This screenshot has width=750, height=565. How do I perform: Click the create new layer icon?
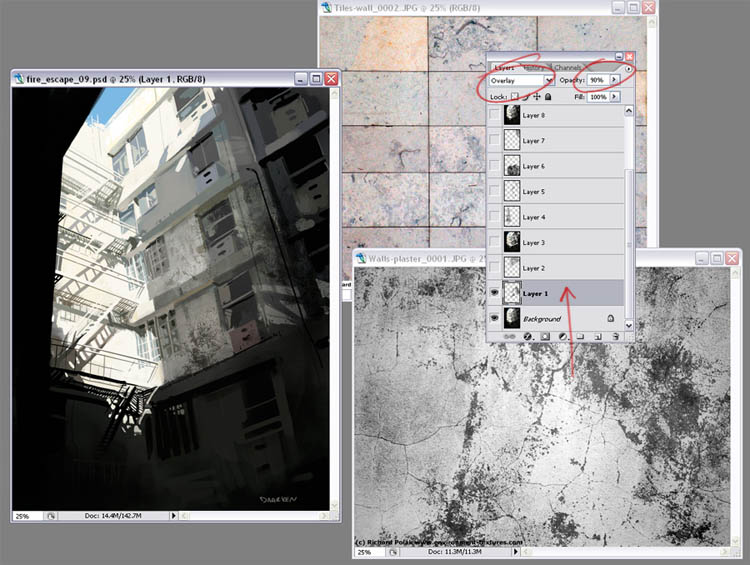point(597,337)
